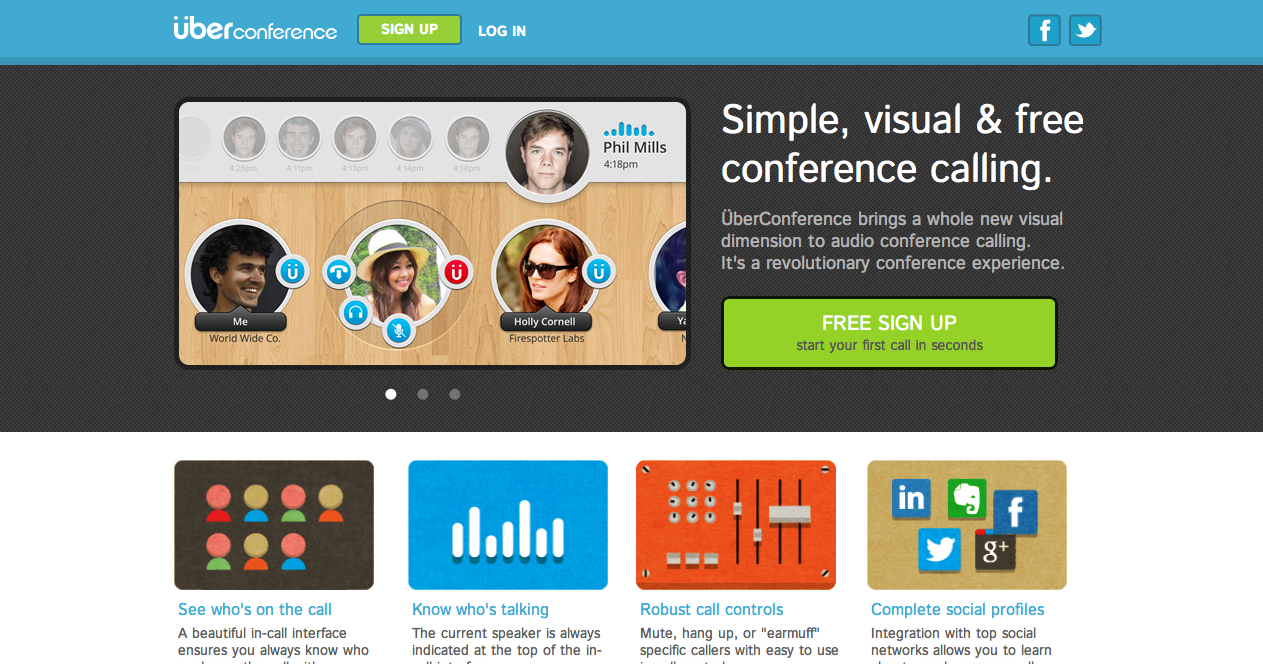
Task: Select the first carousel slide dot
Action: tap(391, 394)
